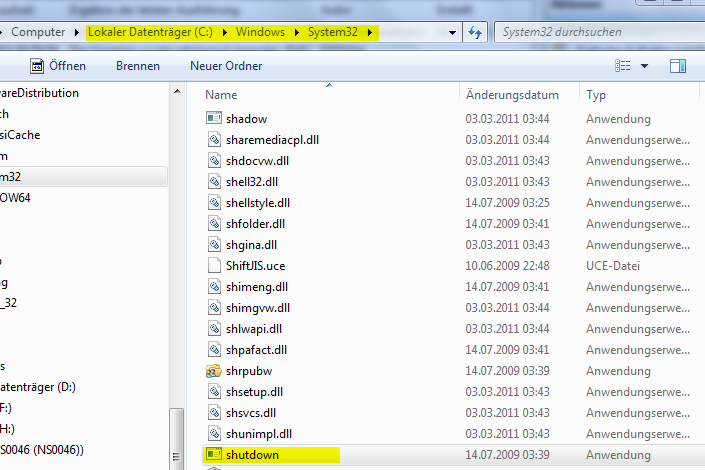Click the navigation pane scrollbar thumb
Image resolution: width=705 pixels, height=470 pixels.
click(176, 439)
